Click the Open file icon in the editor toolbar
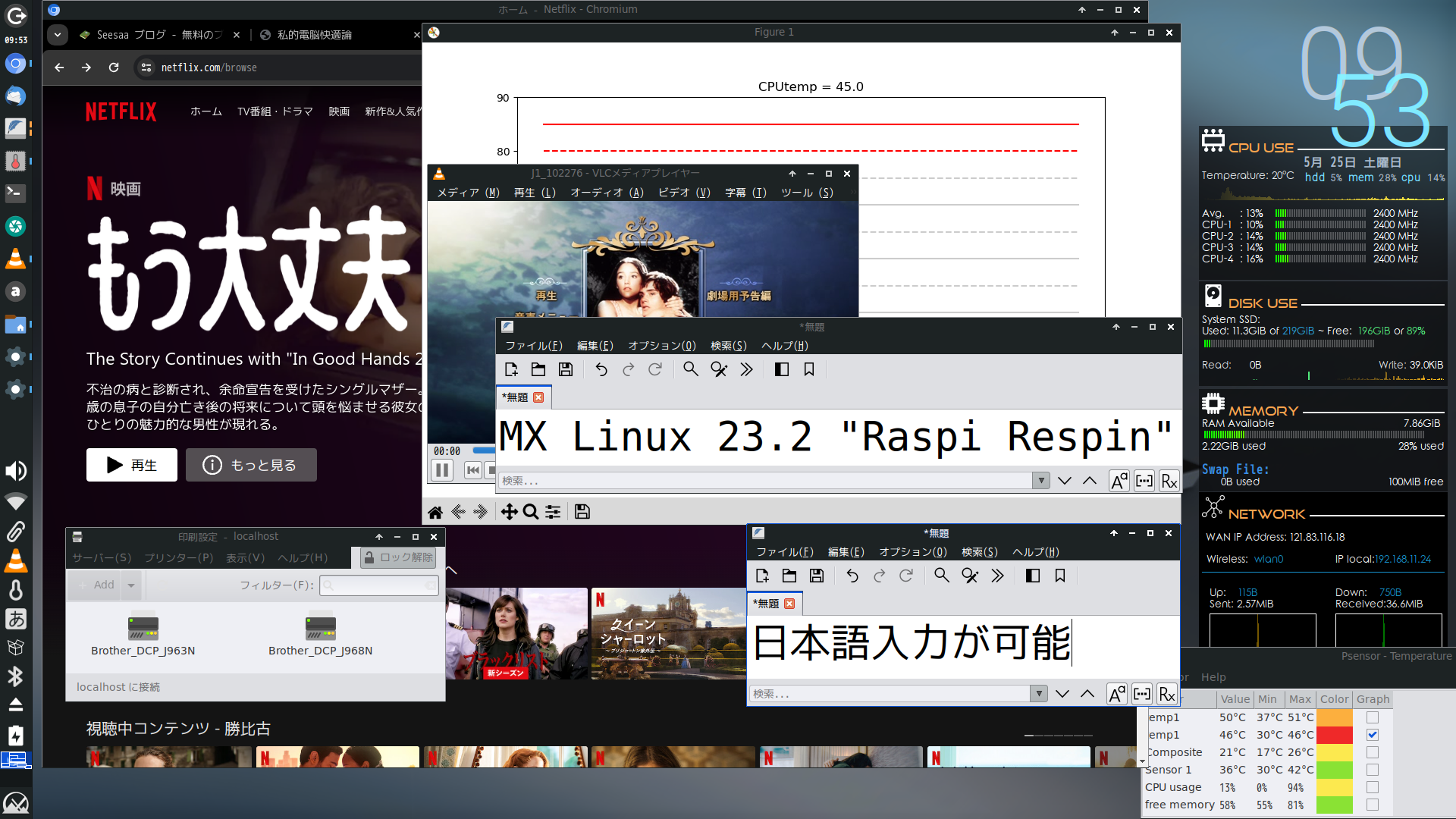This screenshot has width=1456, height=819. point(538,369)
